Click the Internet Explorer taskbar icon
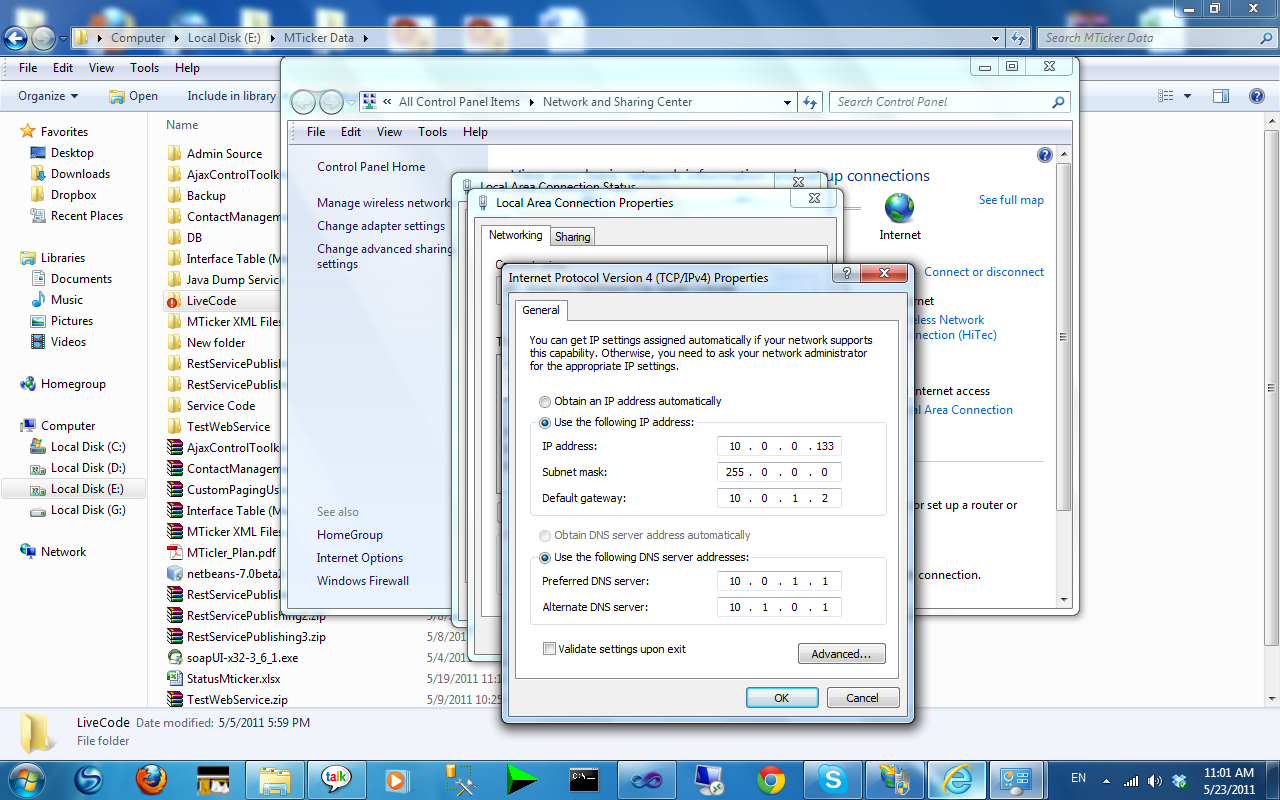The height and width of the screenshot is (800, 1280). [x=955, y=778]
